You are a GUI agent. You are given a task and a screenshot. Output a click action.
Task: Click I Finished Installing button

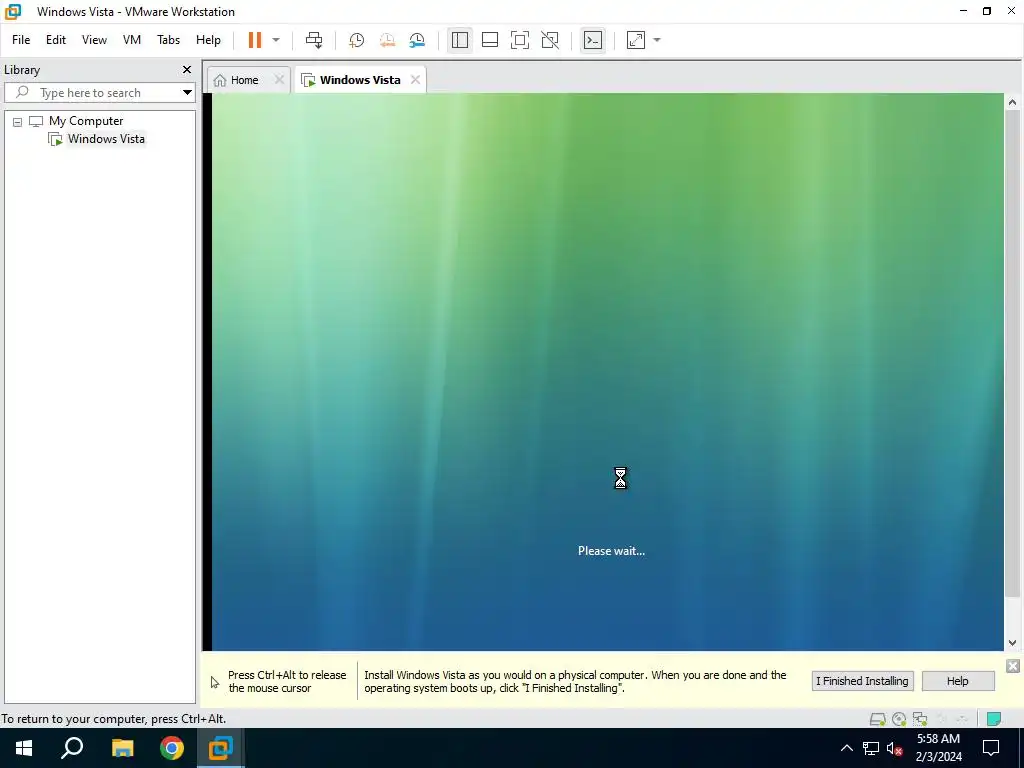[862, 681]
